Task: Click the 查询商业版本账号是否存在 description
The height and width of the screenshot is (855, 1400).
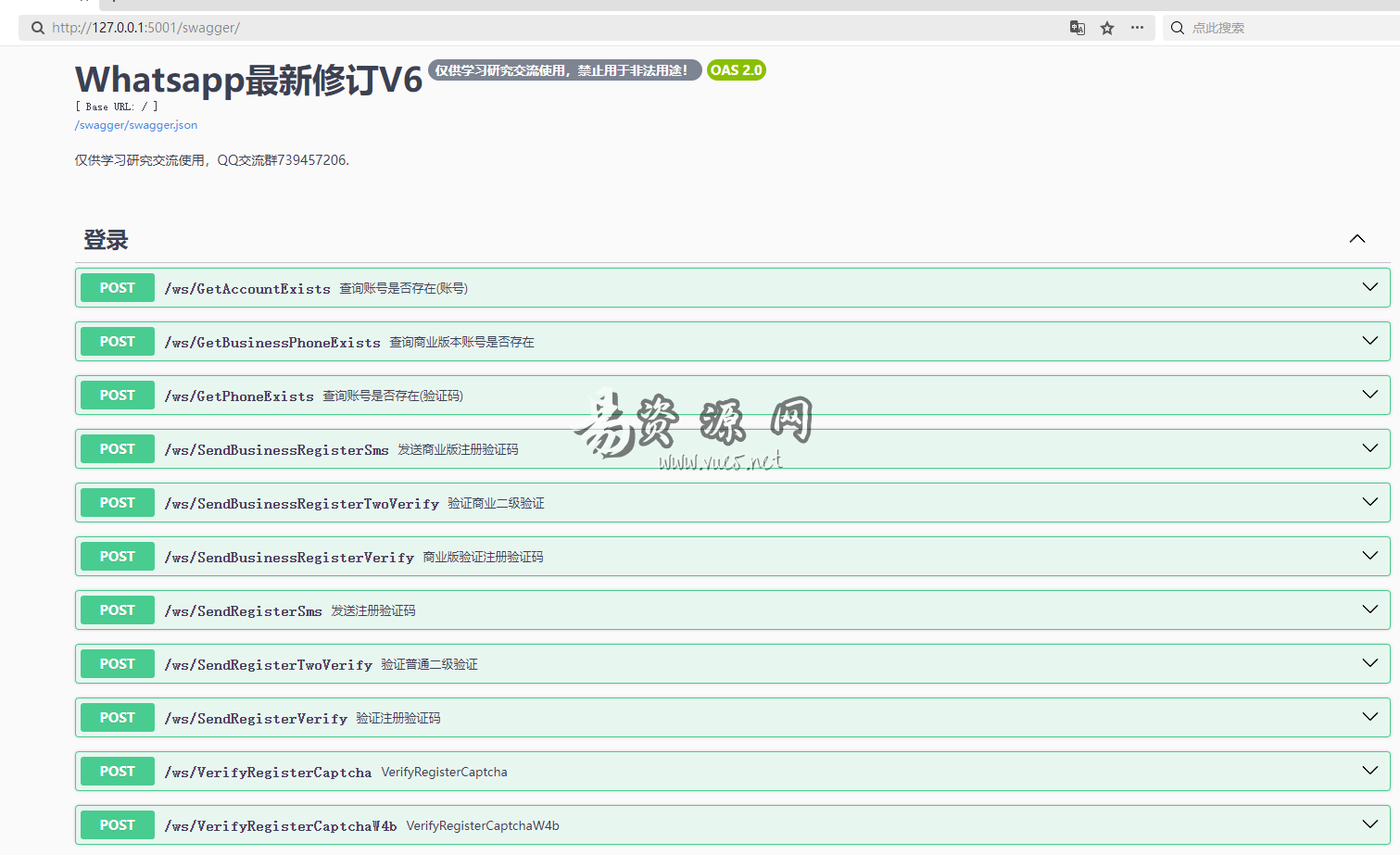Action: 461,343
